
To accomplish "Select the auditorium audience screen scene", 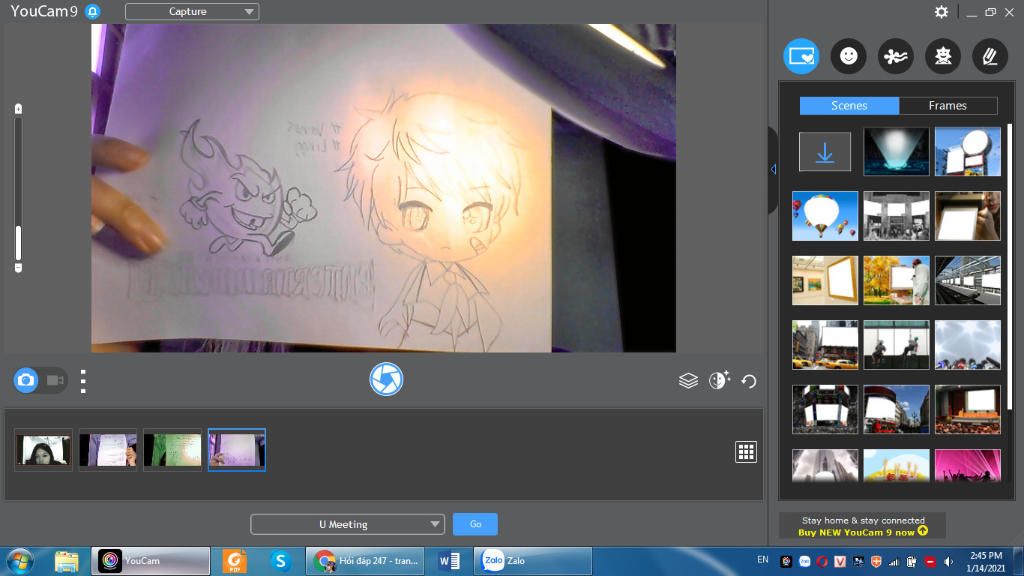I will pos(967,409).
